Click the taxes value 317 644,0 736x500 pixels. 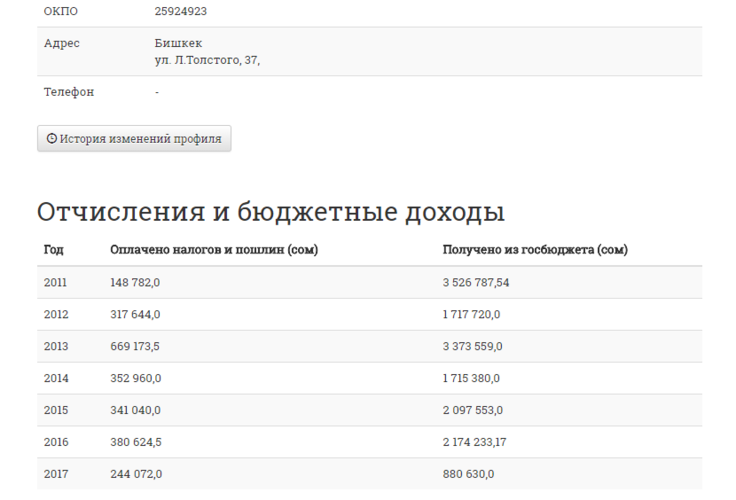[x=135, y=315]
